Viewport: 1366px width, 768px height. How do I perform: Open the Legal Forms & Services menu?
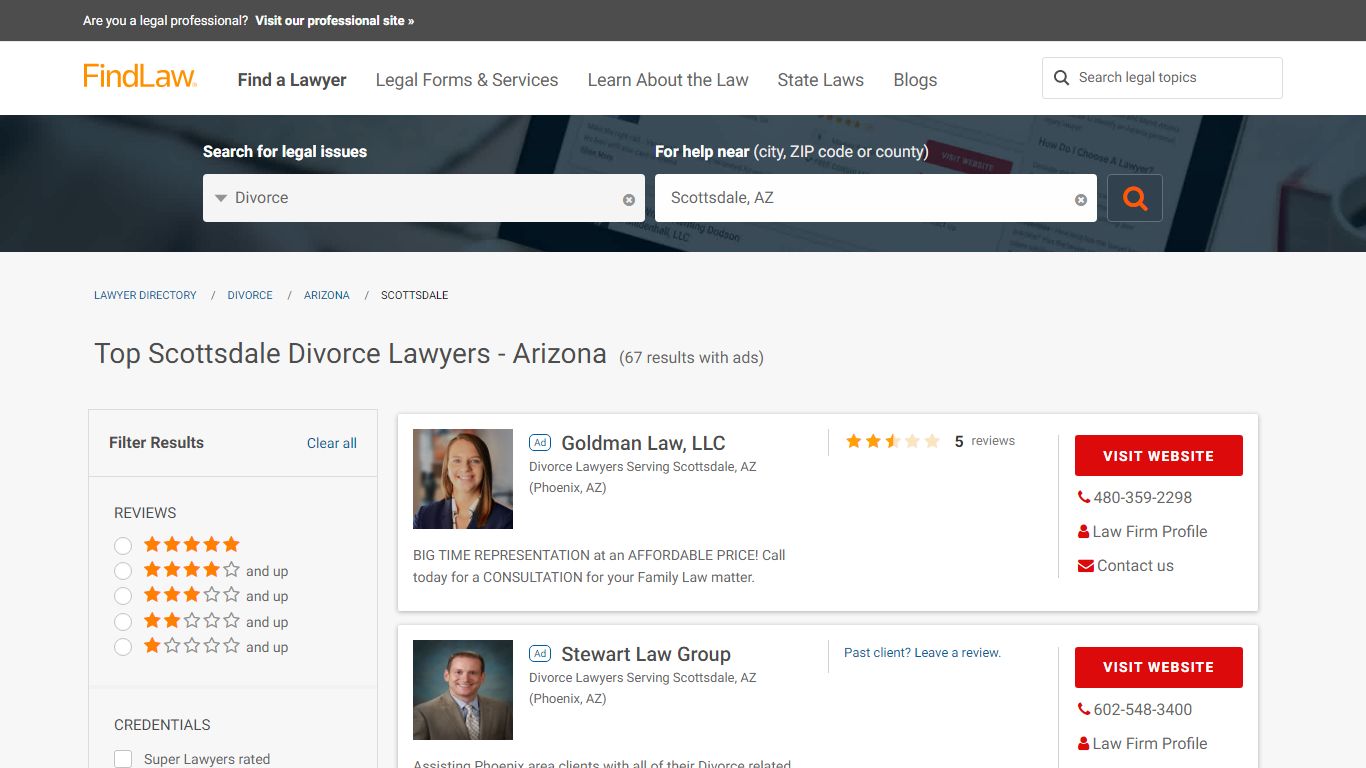click(x=467, y=80)
